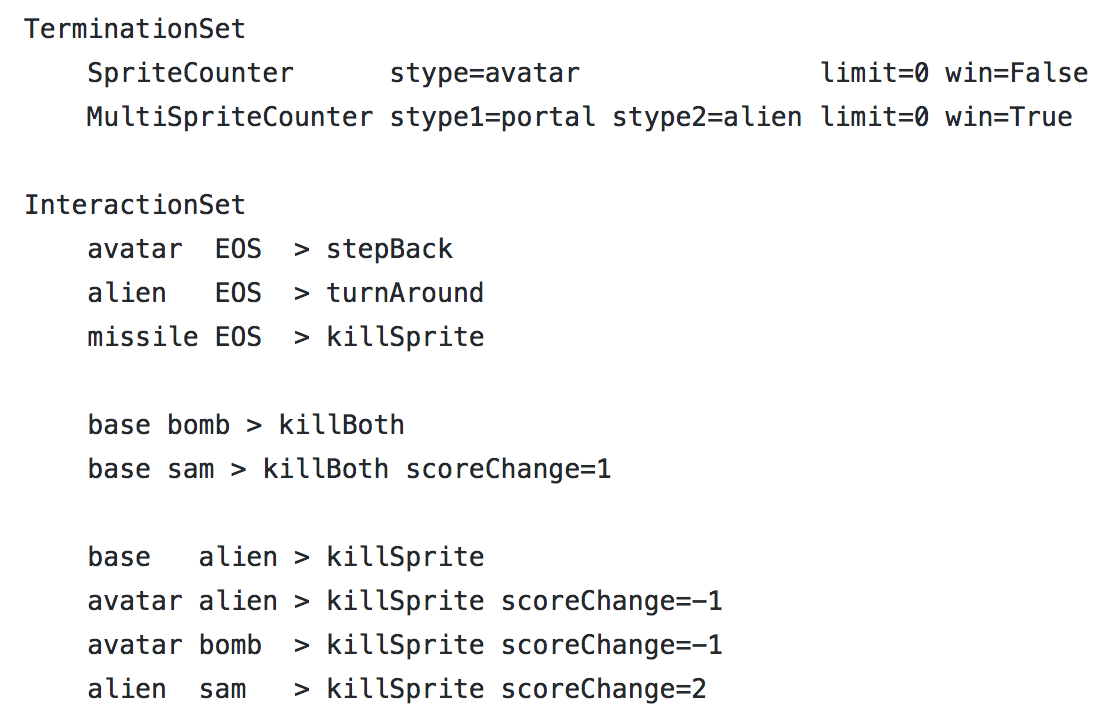Click win=False in SpriteCounter line
Image resolution: width=1112 pixels, height=712 pixels.
tap(1016, 73)
